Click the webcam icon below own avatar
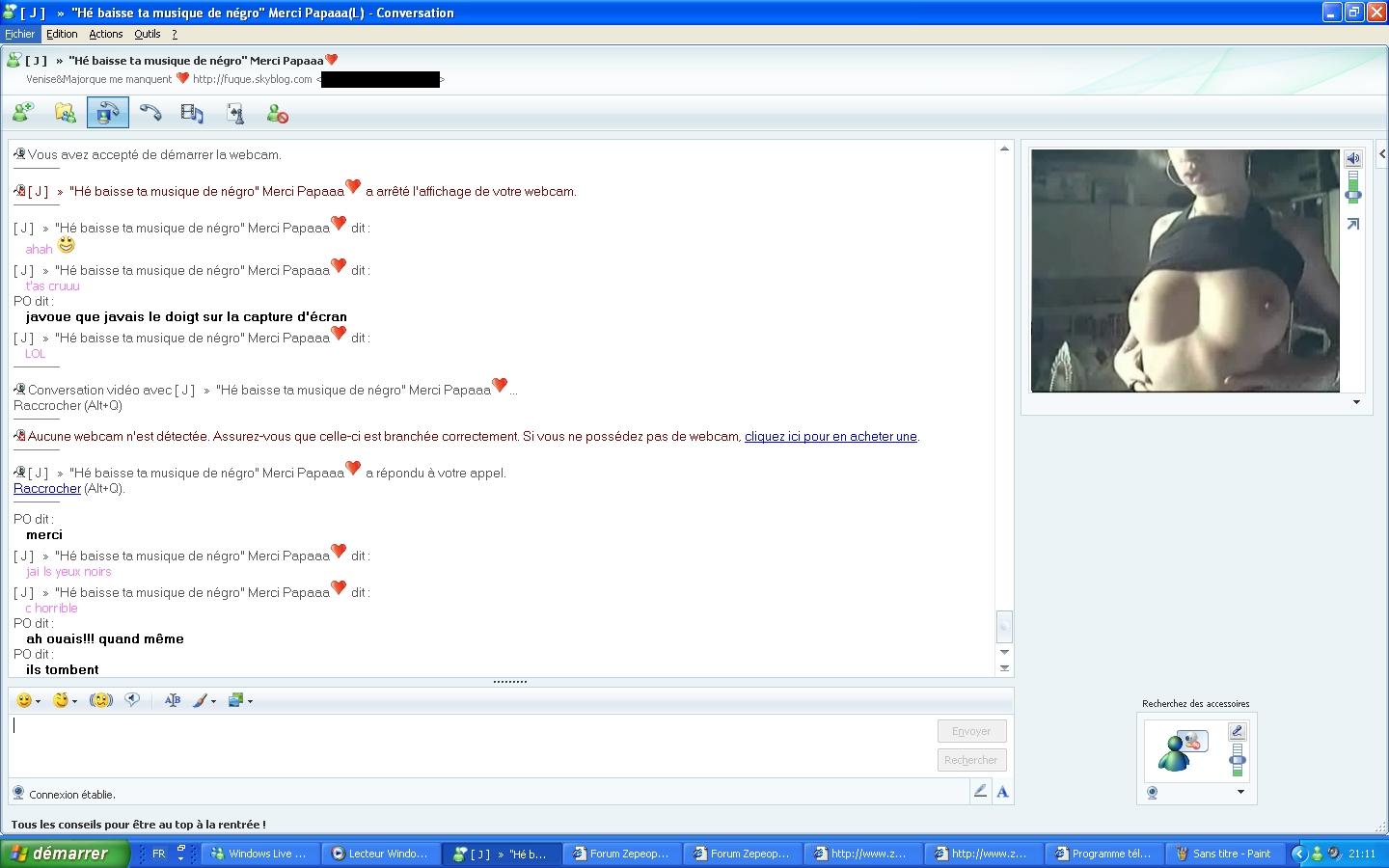 (1152, 793)
